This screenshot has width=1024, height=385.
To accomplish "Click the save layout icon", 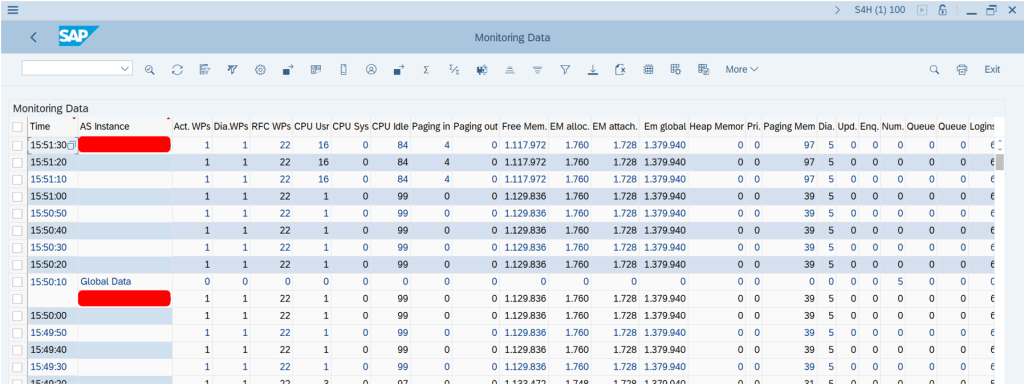I will click(x=703, y=69).
